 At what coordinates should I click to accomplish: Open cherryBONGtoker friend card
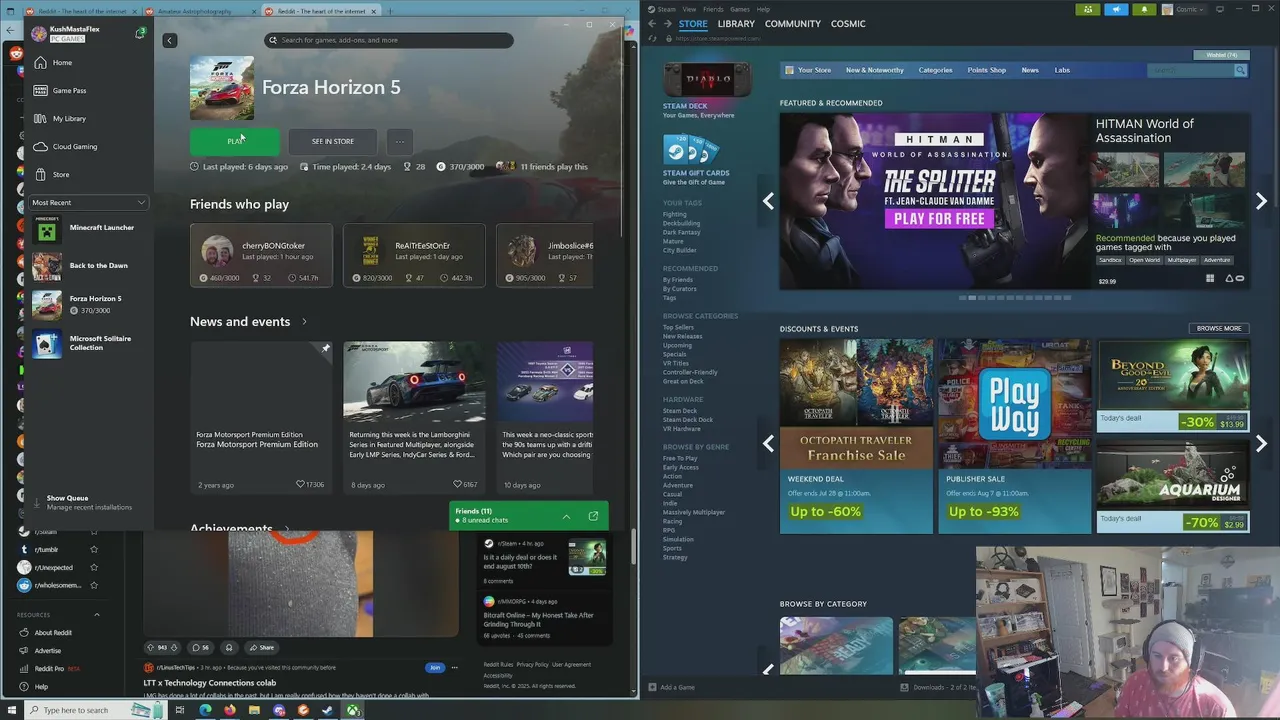tap(261, 255)
